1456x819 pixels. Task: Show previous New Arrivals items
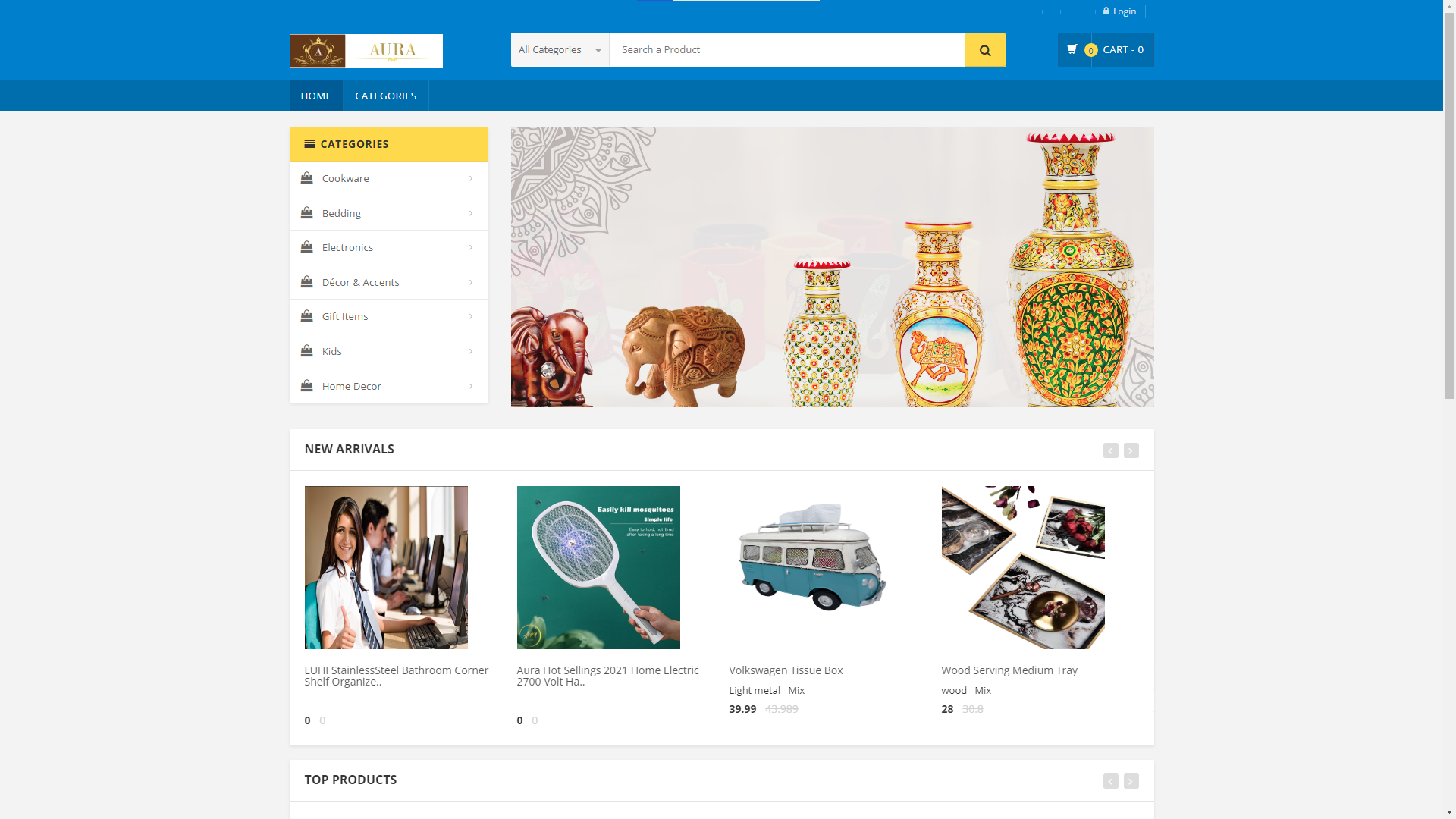pos(1111,450)
